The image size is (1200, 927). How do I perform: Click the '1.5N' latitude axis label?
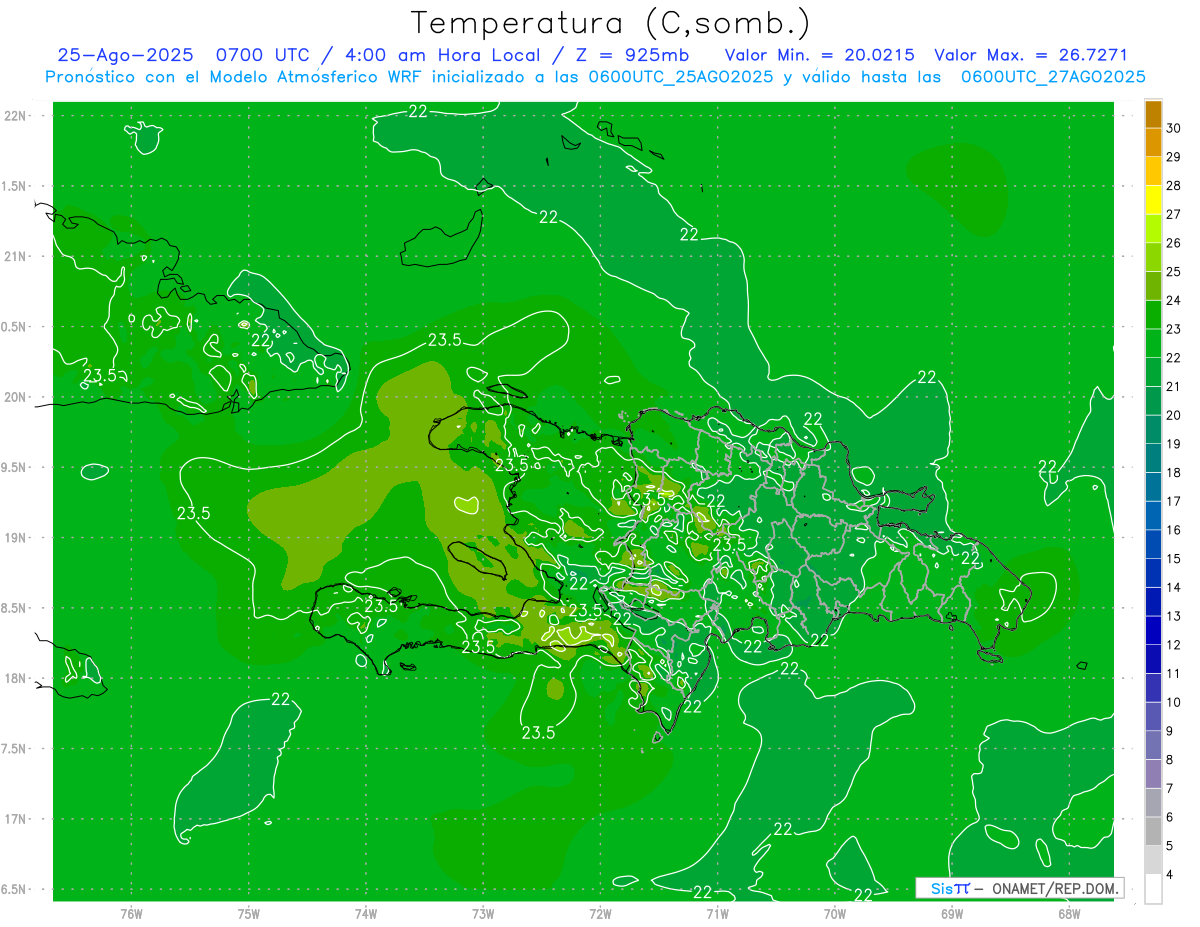tap(15, 187)
